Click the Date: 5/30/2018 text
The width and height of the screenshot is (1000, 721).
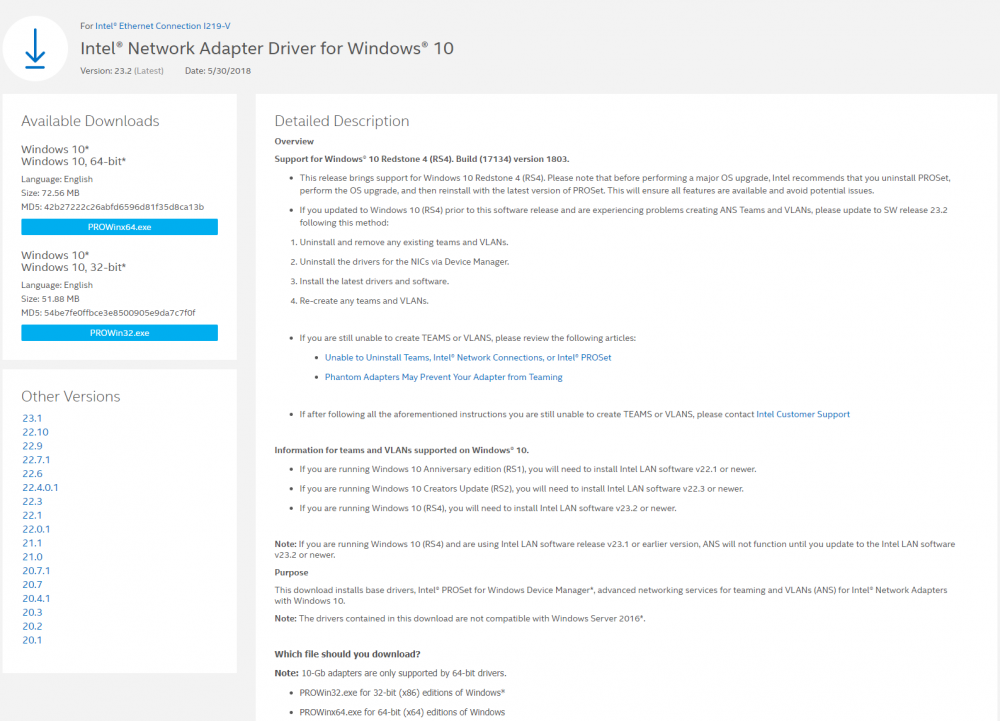tap(217, 71)
